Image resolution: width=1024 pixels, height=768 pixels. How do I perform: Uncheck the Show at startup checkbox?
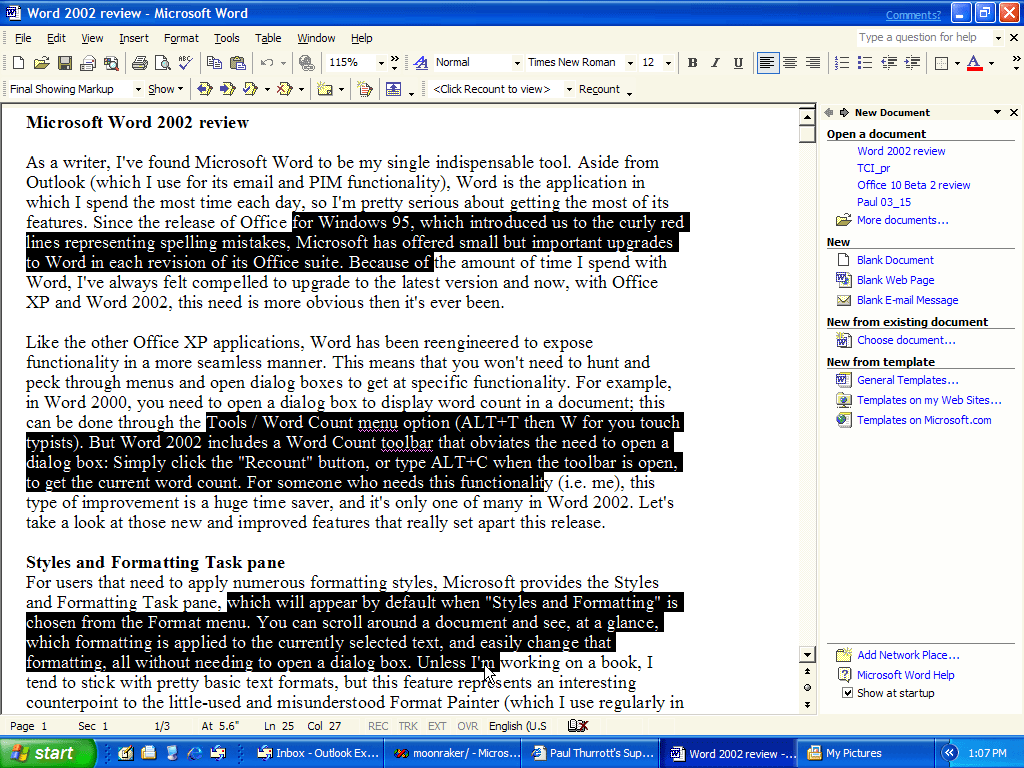[x=847, y=693]
